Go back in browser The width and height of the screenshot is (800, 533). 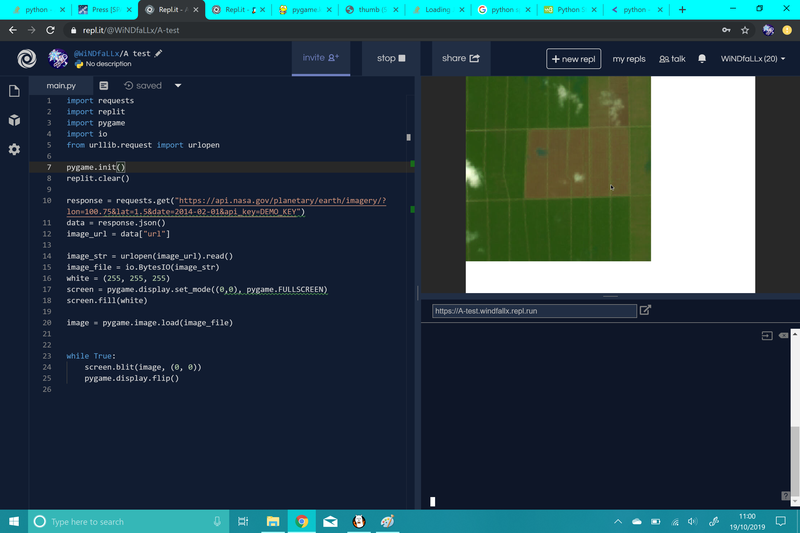(13, 30)
